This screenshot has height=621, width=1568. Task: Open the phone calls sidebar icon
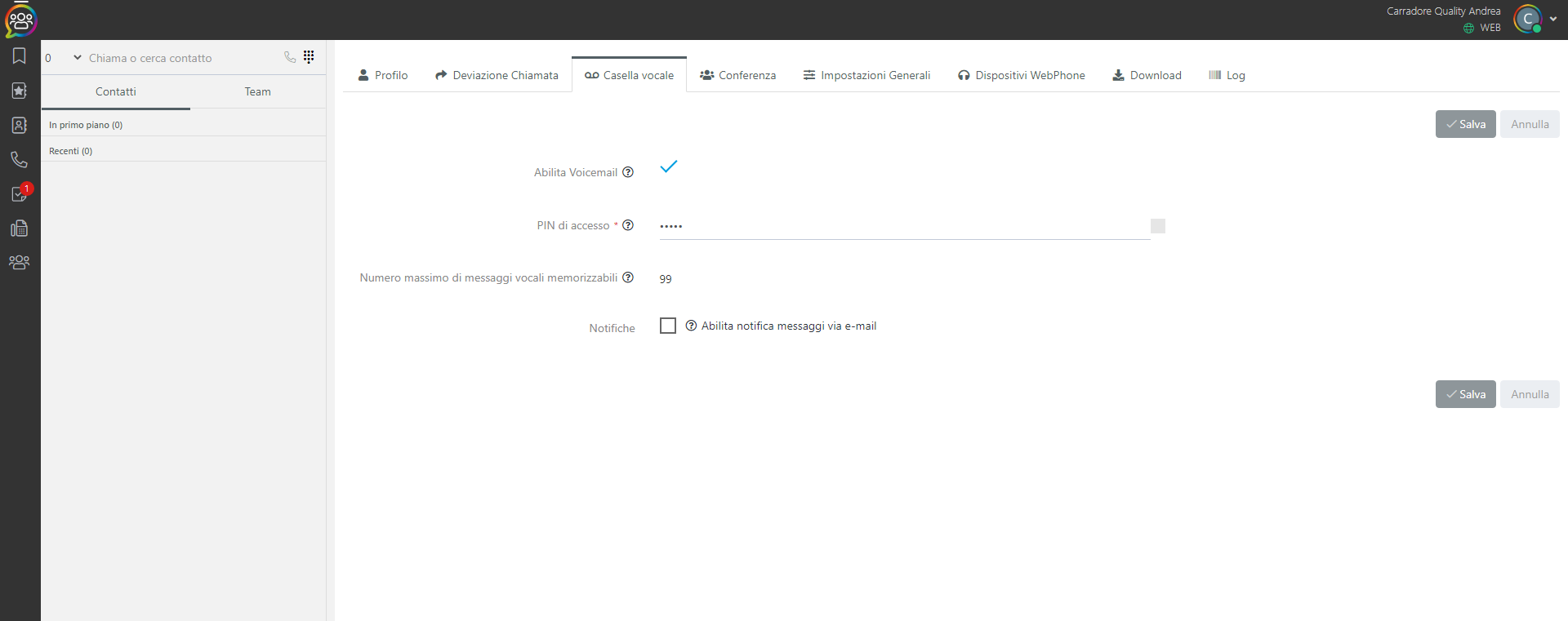click(x=20, y=159)
